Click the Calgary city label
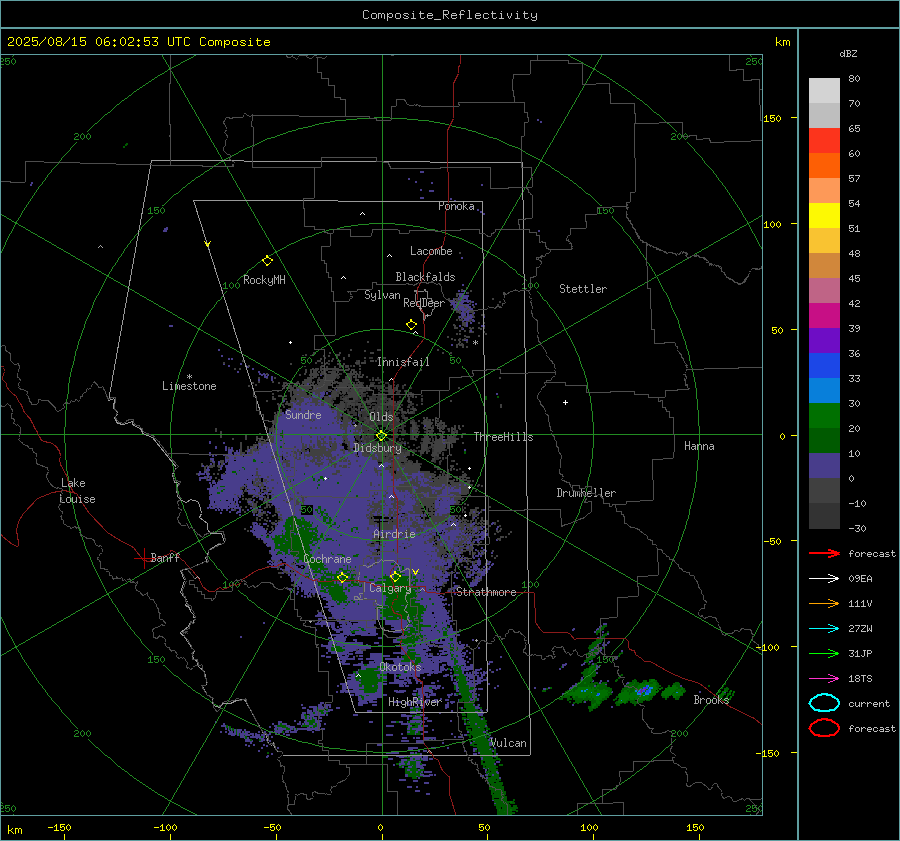The image size is (900, 841). pos(390,588)
